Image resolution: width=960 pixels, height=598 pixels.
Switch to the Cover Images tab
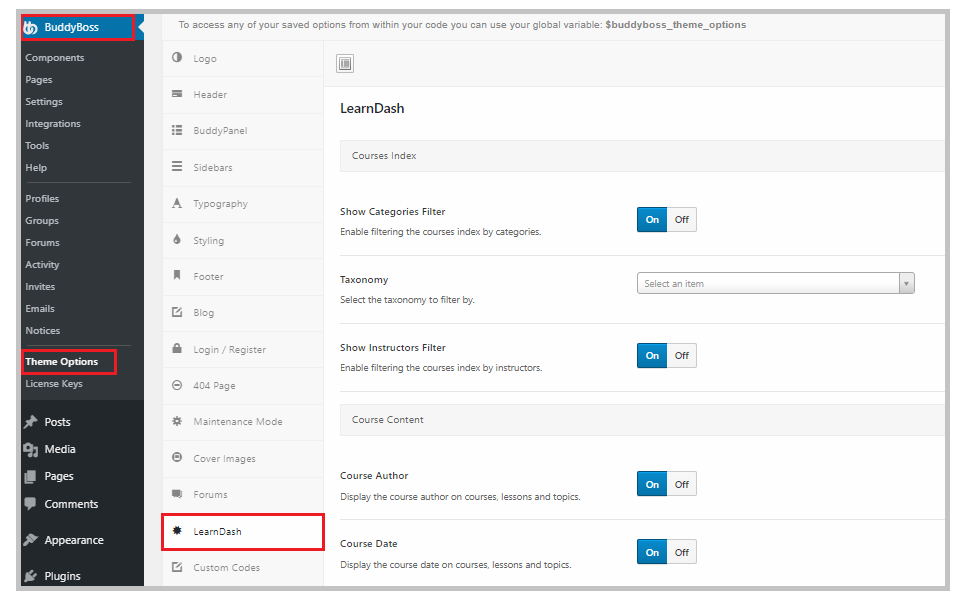[224, 458]
